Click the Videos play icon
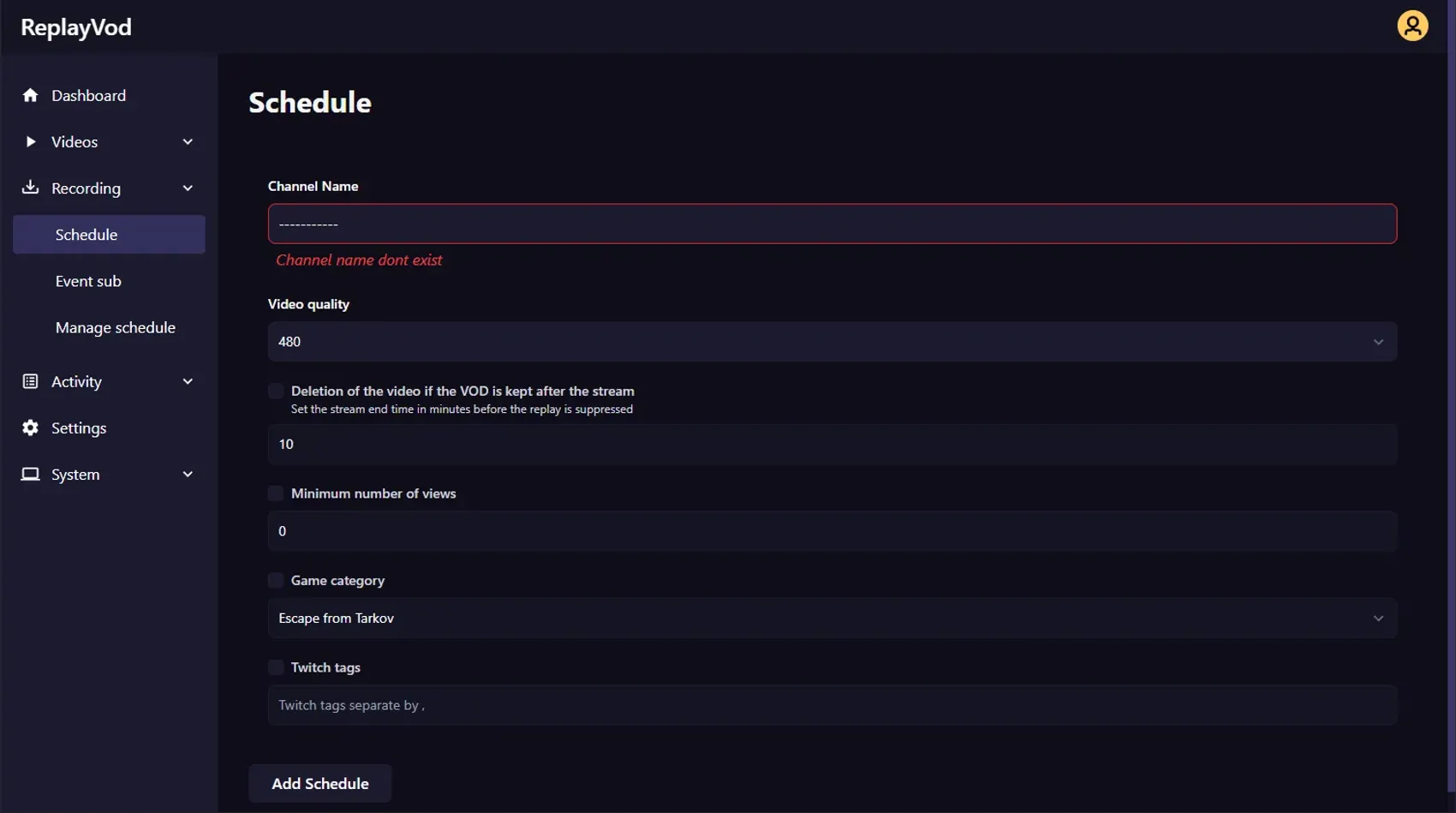This screenshot has height=813, width=1456. click(x=31, y=141)
